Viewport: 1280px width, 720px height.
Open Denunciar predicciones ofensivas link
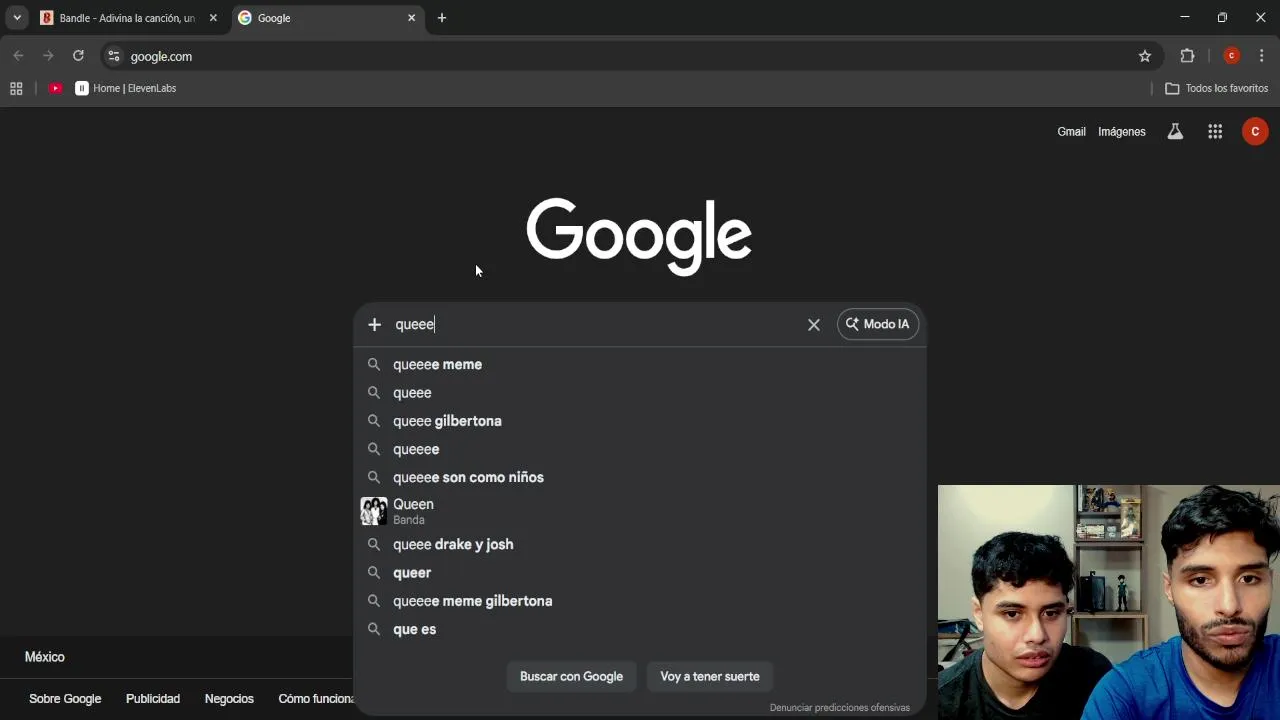tap(840, 707)
